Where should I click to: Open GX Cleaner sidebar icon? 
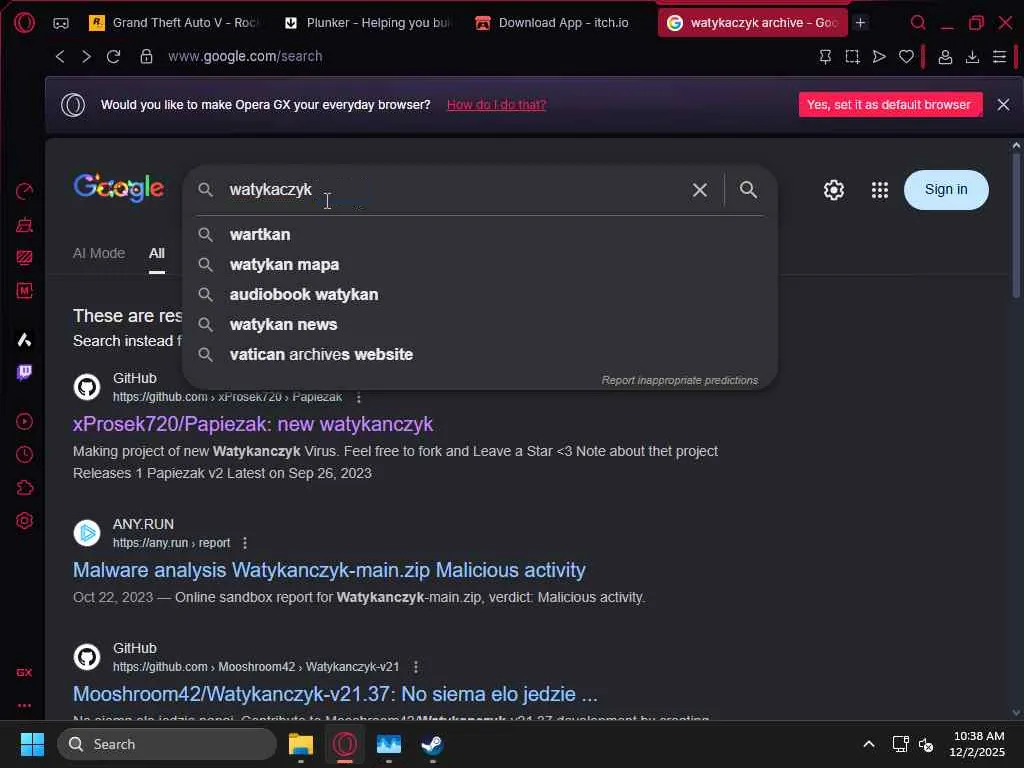coord(24,225)
